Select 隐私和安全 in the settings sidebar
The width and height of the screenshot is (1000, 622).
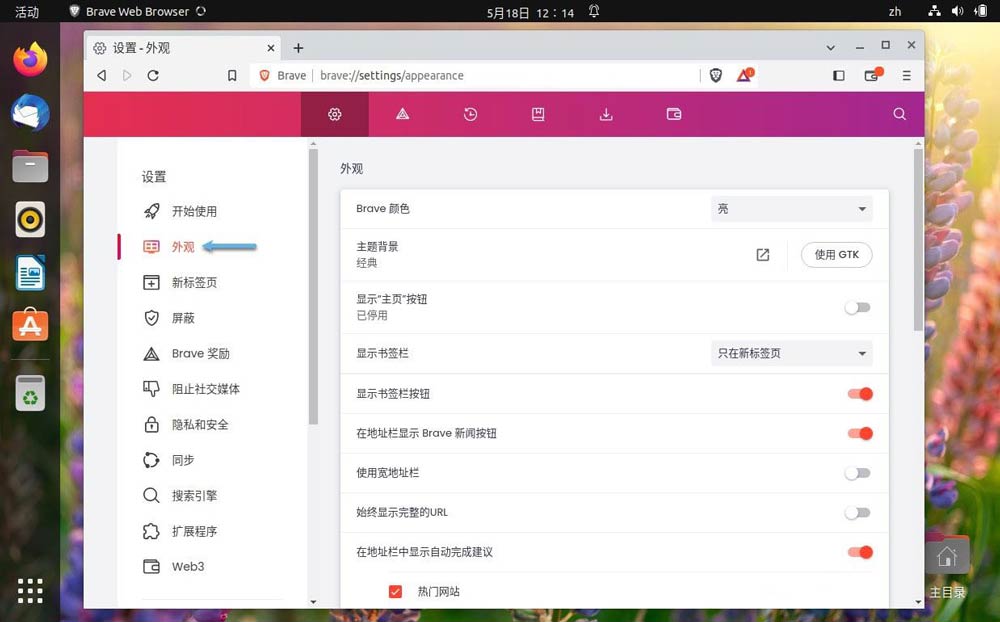(x=200, y=425)
